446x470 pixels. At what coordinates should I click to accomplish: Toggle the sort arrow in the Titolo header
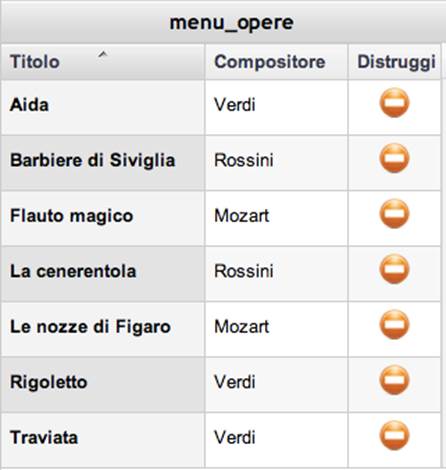103,54
